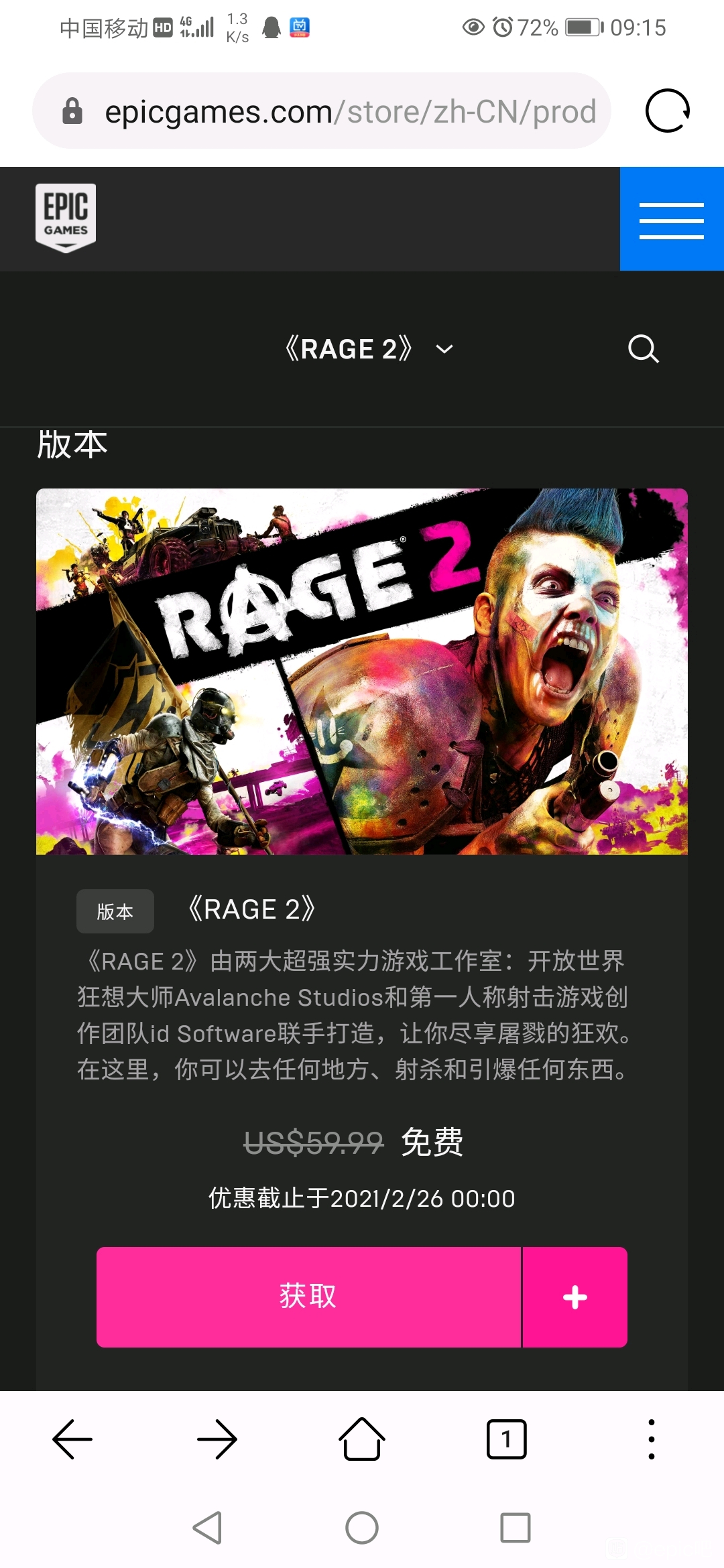Open the Epic Games logo home
Screen dimensions: 724x1568
[x=66, y=218]
